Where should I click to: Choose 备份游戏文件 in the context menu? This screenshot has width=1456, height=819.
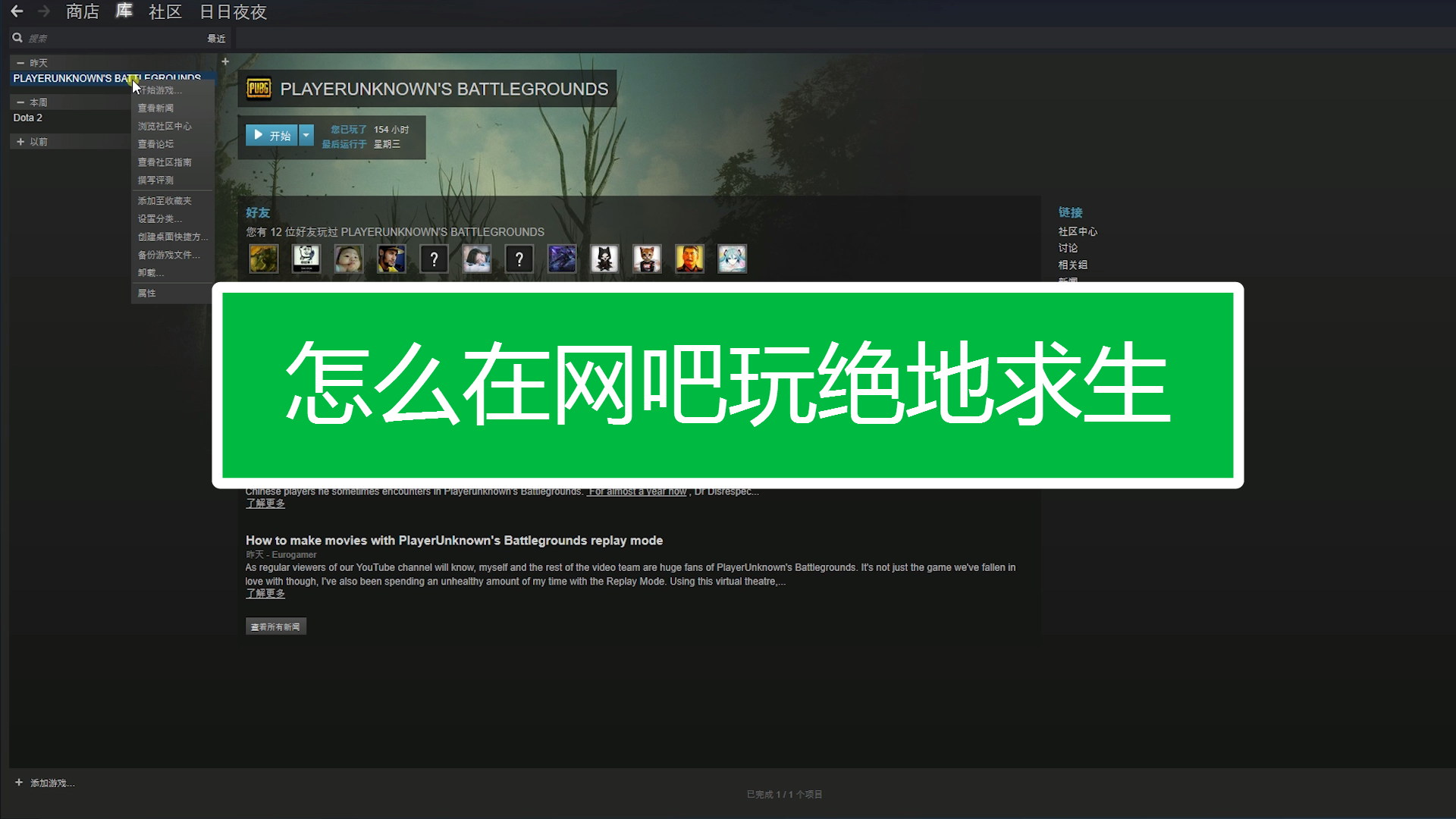click(x=173, y=256)
